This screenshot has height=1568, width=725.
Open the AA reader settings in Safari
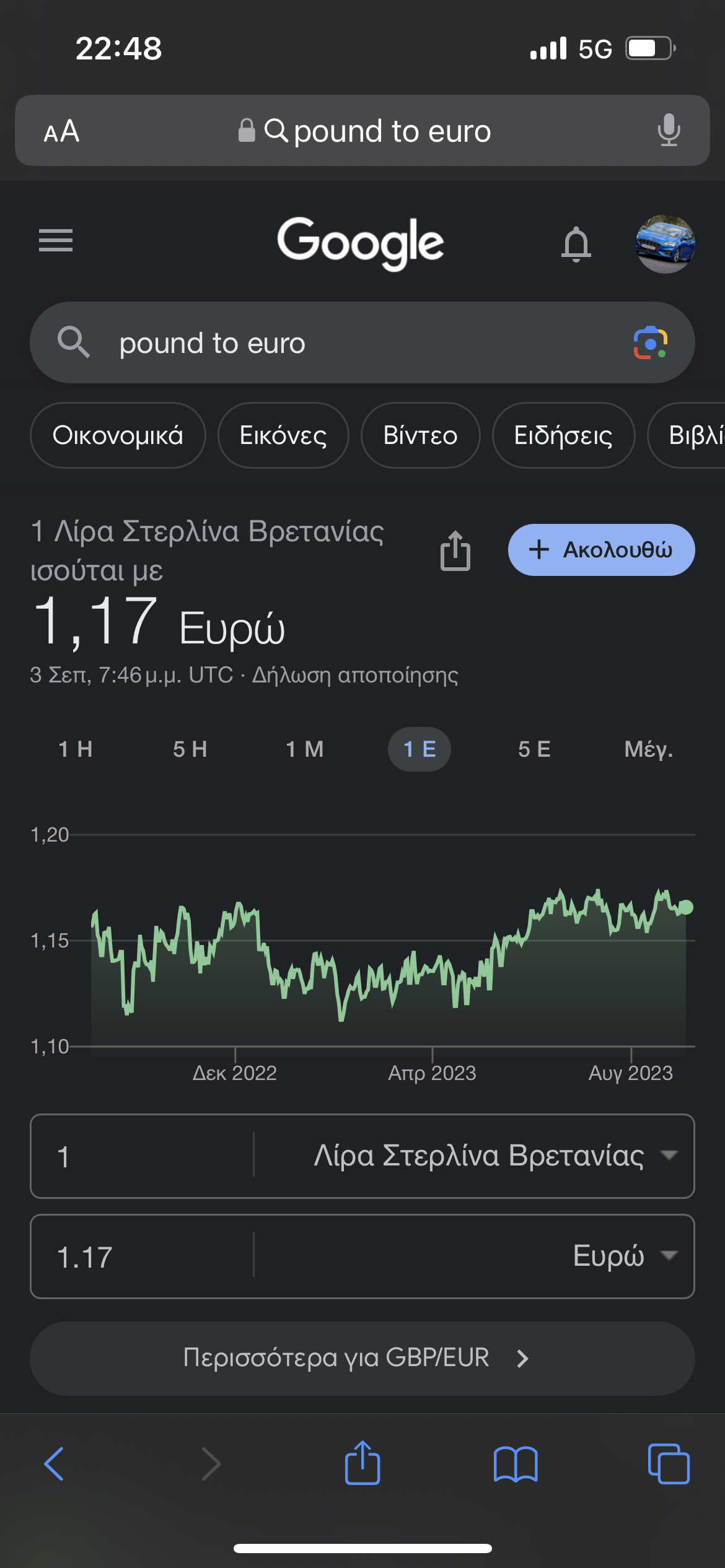[61, 131]
